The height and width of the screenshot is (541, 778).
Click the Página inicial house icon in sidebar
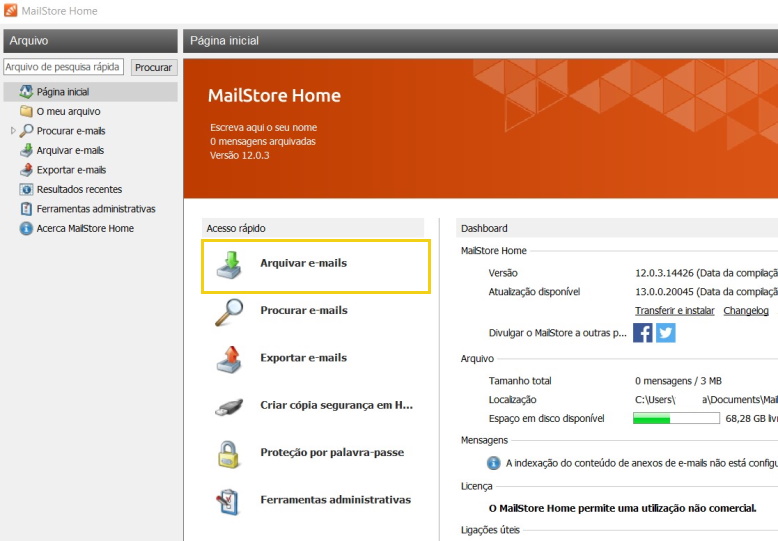(26, 91)
